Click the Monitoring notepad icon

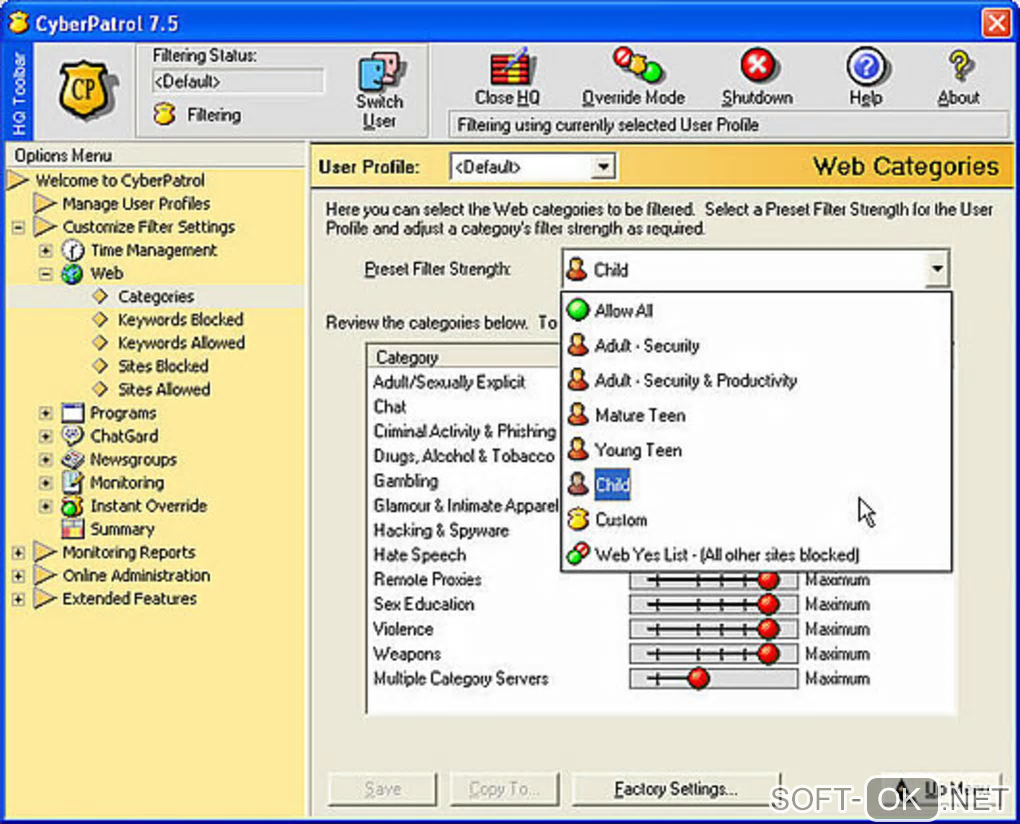(73, 483)
